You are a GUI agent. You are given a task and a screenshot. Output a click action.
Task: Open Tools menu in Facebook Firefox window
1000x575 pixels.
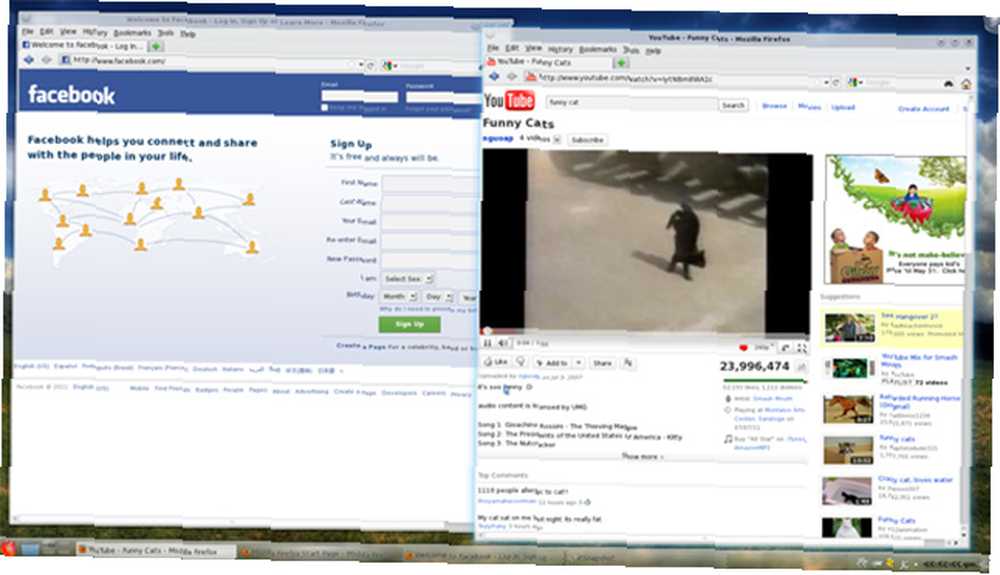pyautogui.click(x=166, y=33)
